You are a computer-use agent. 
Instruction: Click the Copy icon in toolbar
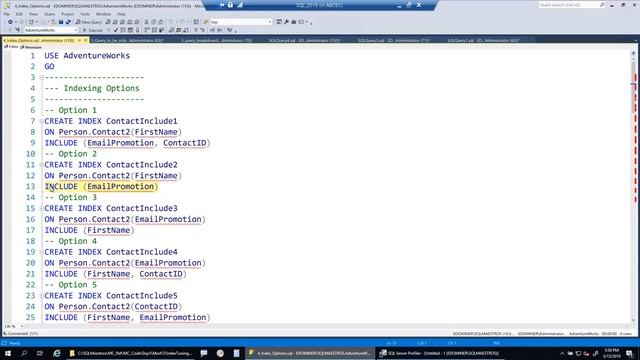tap(153, 22)
